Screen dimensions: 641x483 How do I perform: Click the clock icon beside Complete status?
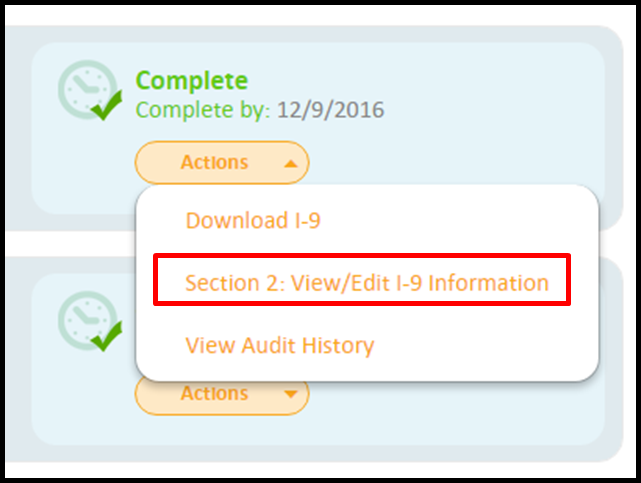[x=86, y=89]
